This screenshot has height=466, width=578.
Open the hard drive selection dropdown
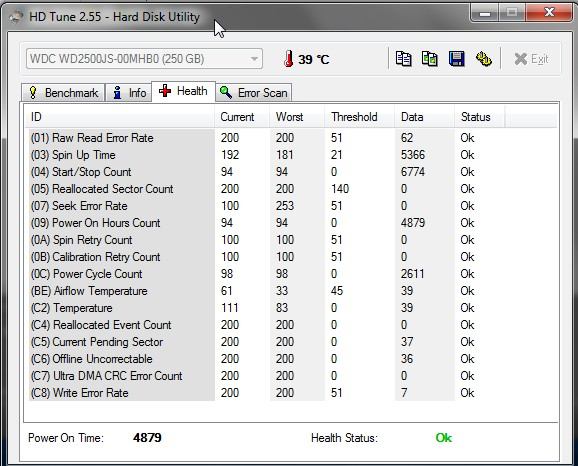point(144,59)
